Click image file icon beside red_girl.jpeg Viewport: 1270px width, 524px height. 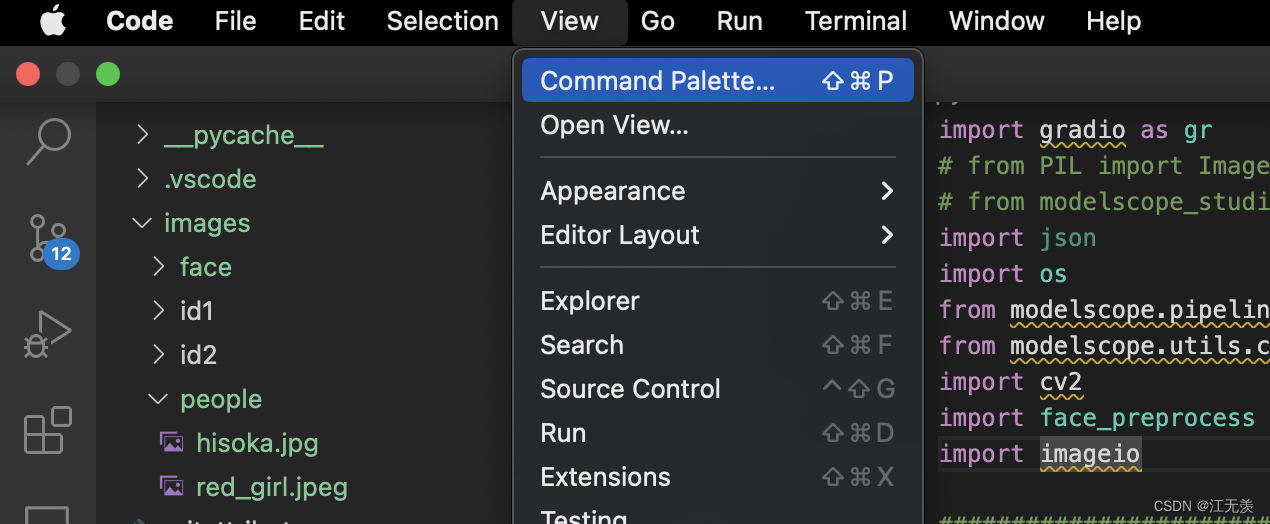coord(172,487)
